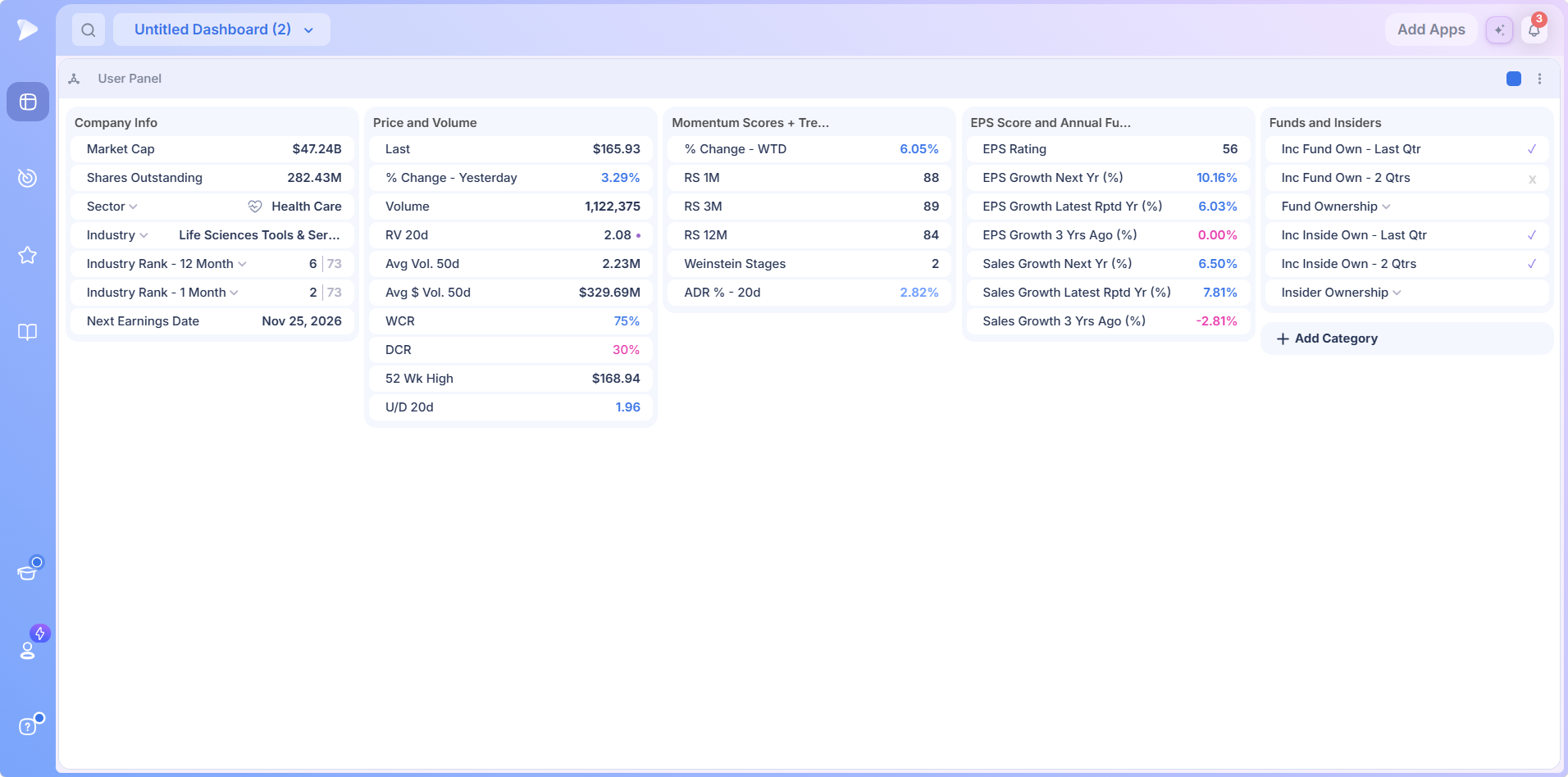Click the EPS Rating row
Screen dimensions: 1568x777
(1108, 149)
